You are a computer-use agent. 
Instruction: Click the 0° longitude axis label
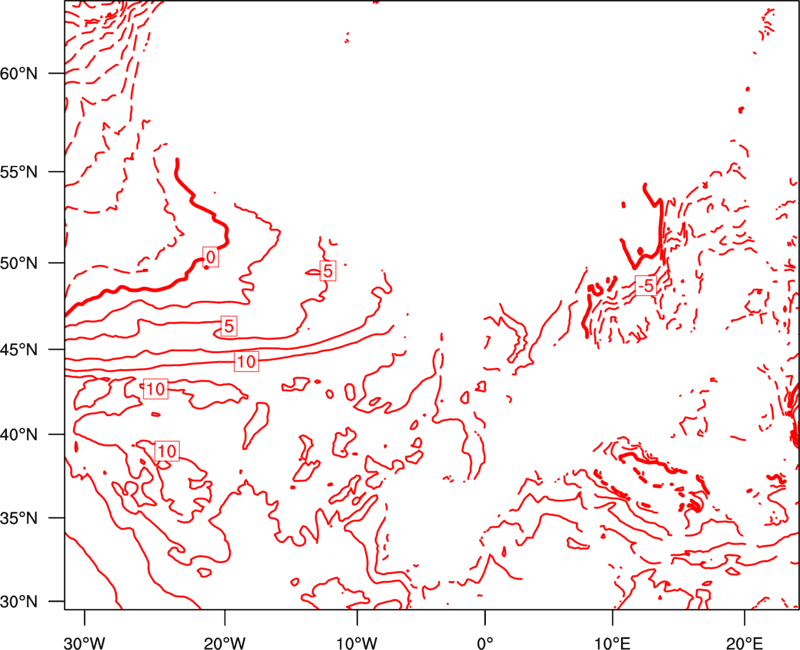485,643
